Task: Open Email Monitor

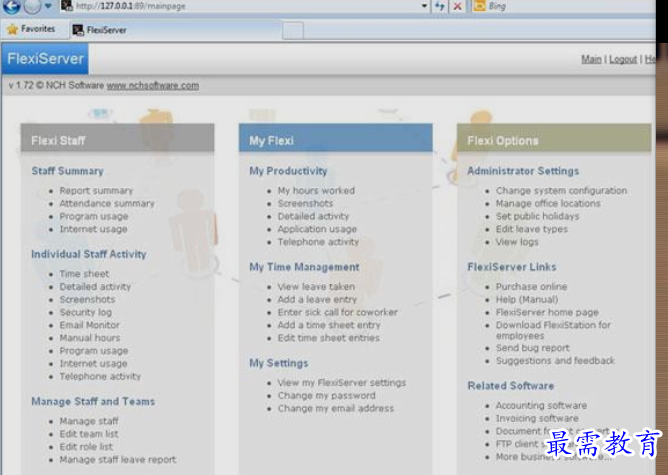Action: tap(89, 325)
